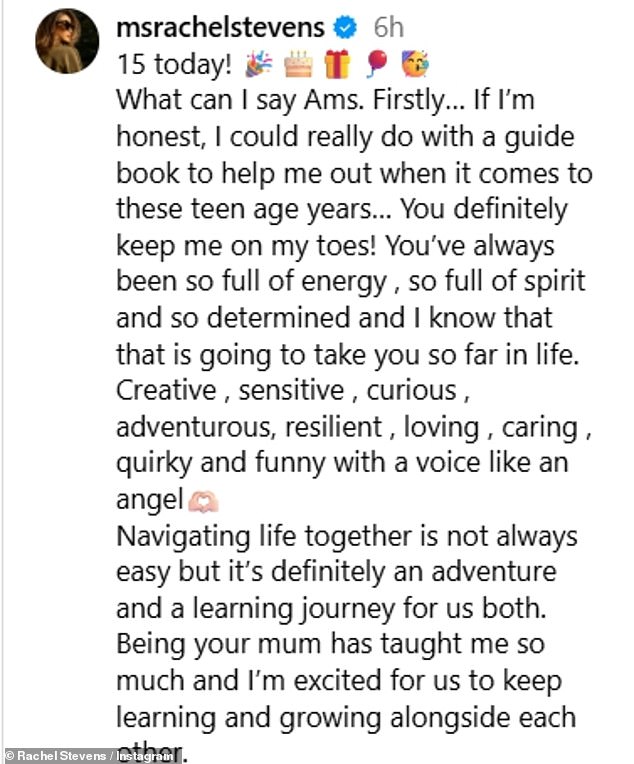Click the red balloon emoji
Viewport: 634px width, 764px height.
[x=377, y=64]
